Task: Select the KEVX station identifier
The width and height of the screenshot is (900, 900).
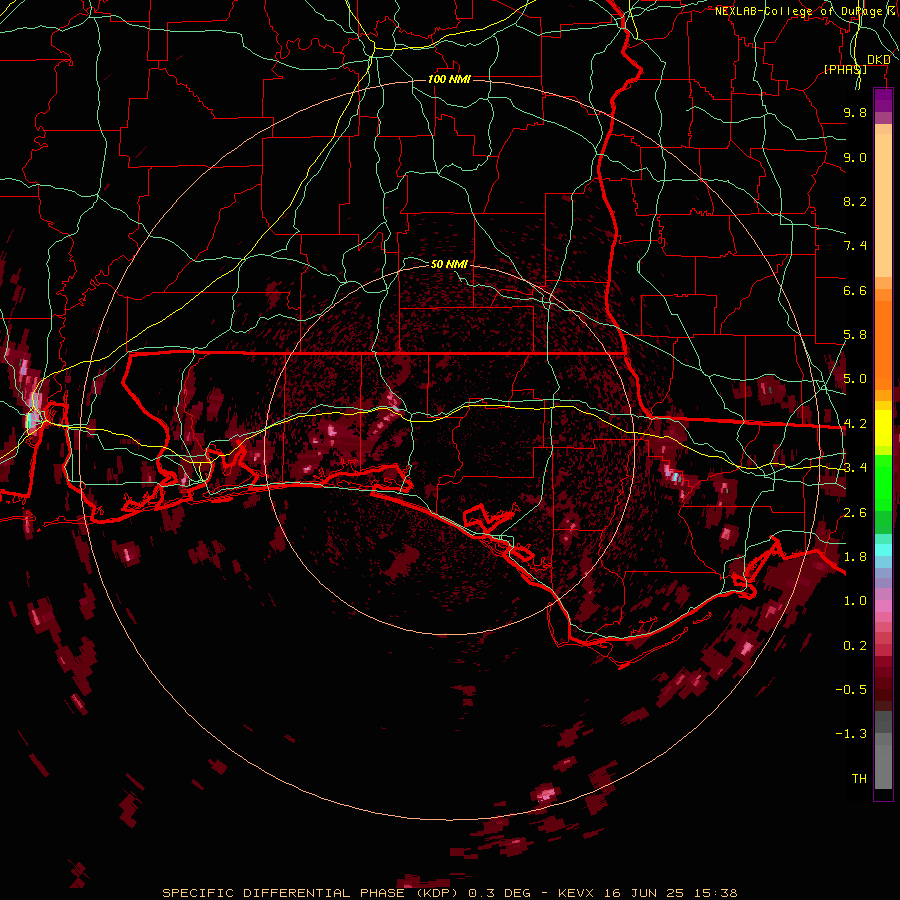Action: 576,893
